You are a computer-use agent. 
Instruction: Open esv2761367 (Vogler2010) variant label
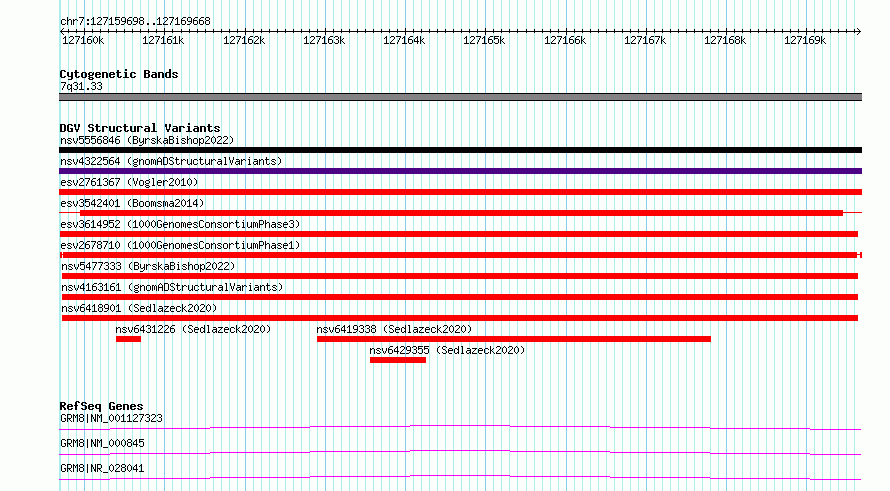click(129, 182)
